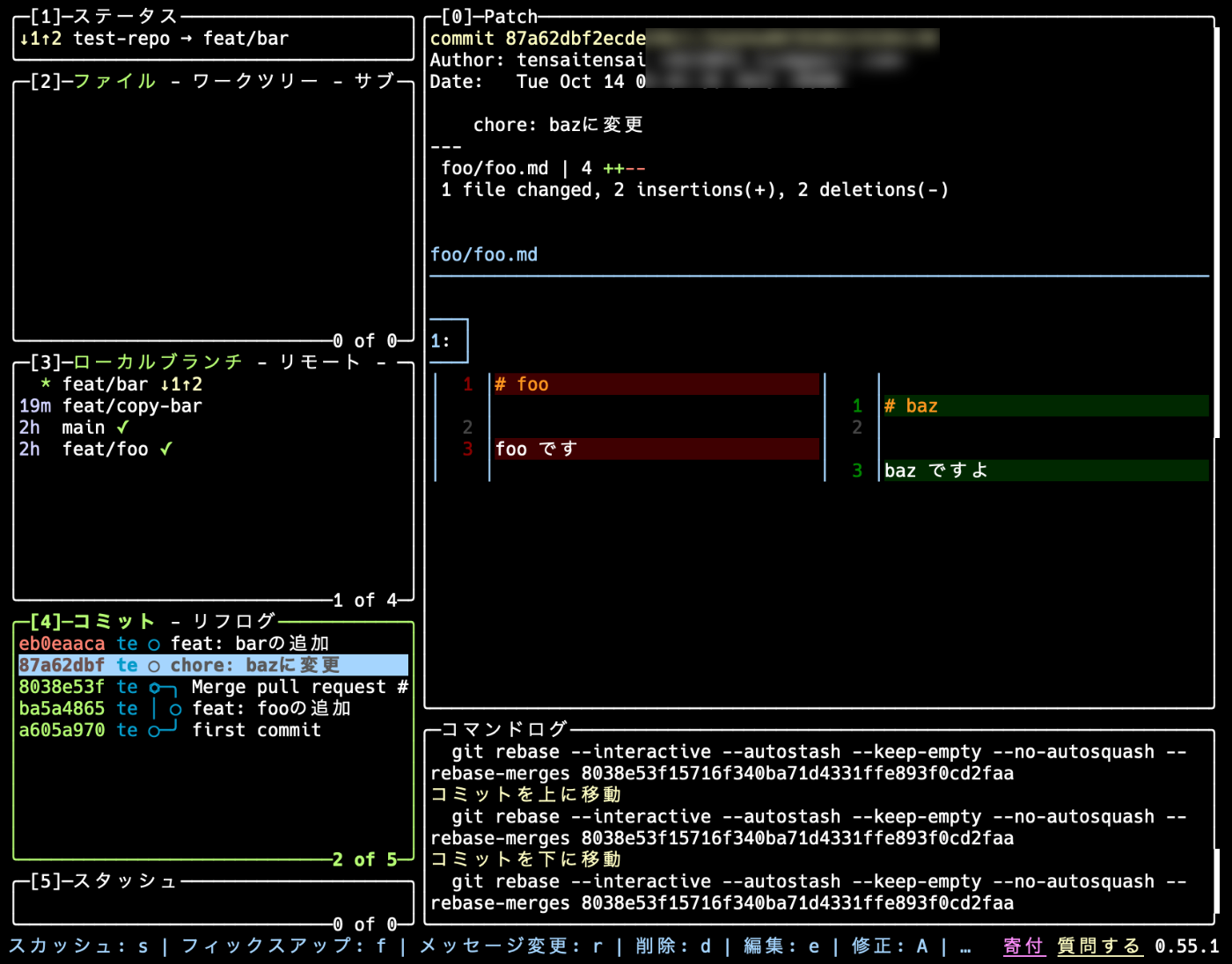Select commit ba5a4865 feat: fooの追加
Image resolution: width=1232 pixels, height=964 pixels.
point(213,709)
